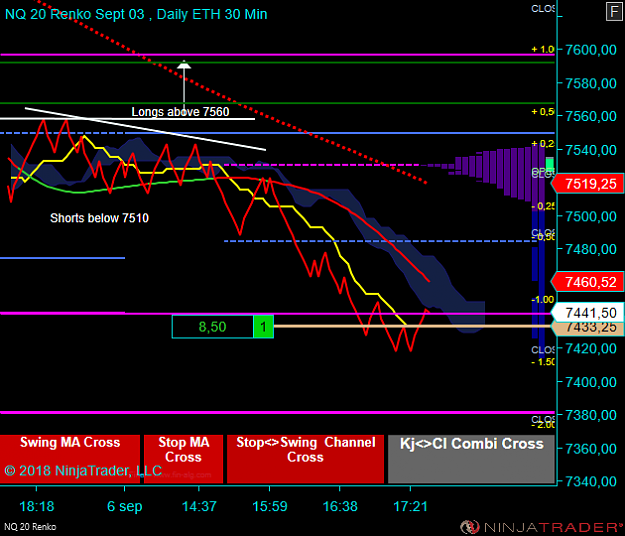Image resolution: width=625 pixels, height=536 pixels.
Task: Click the 'NQ 20 Renko' tab at bottom-left
Action: point(30,527)
